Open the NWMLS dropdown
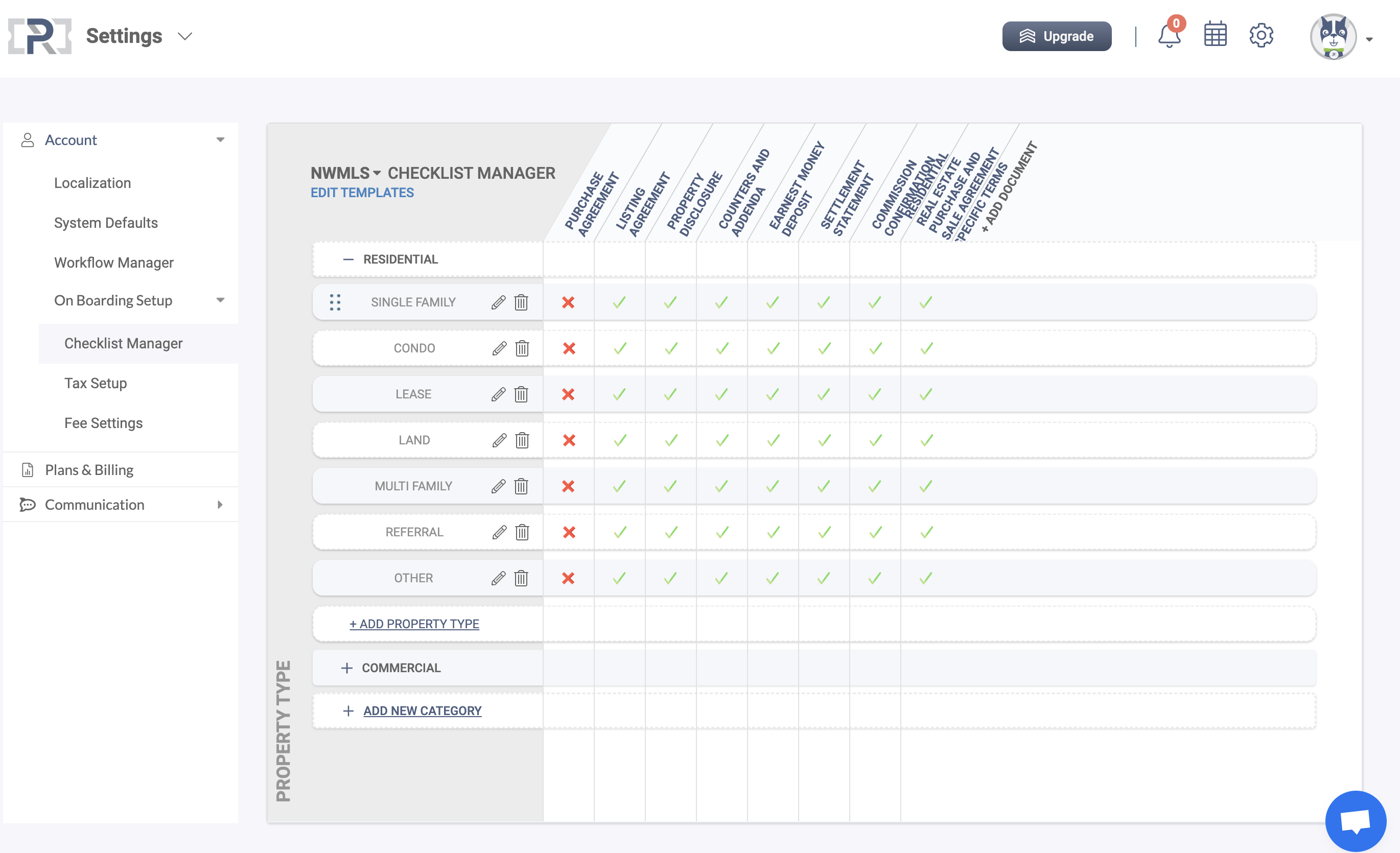This screenshot has width=1400, height=853. (378, 174)
